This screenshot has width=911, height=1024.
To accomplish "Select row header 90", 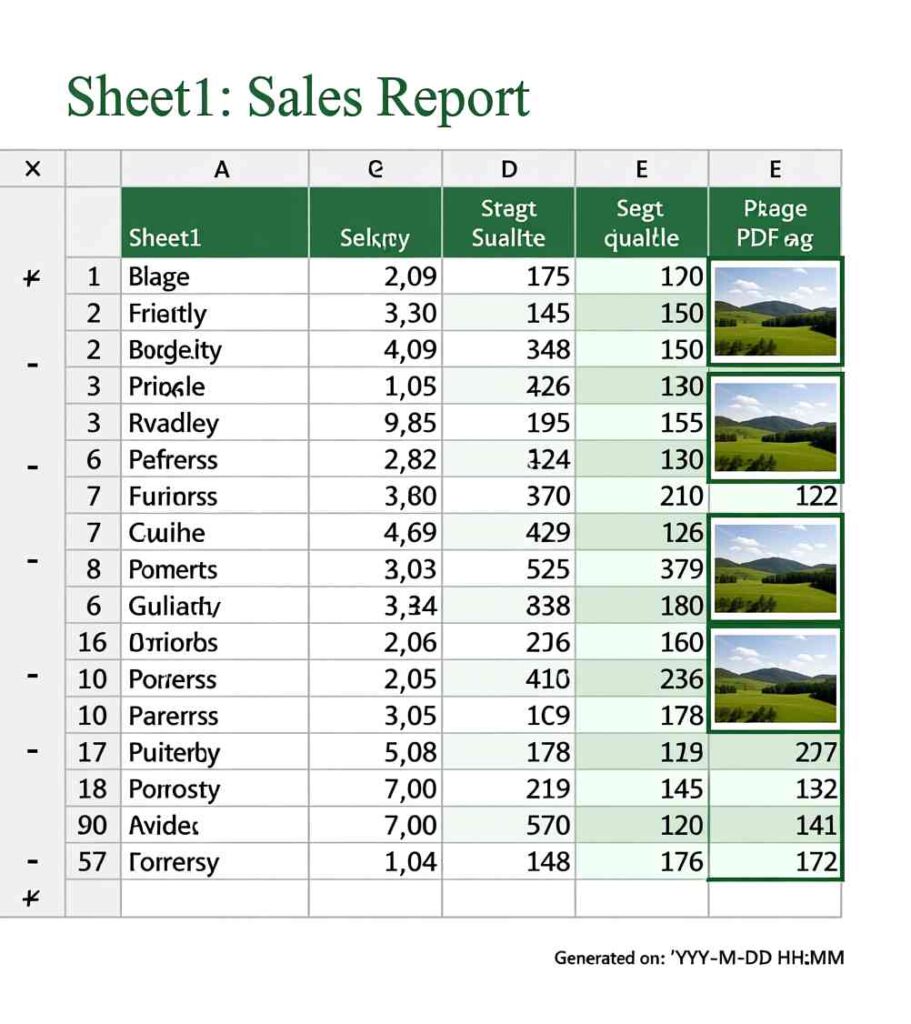I will click(x=93, y=825).
